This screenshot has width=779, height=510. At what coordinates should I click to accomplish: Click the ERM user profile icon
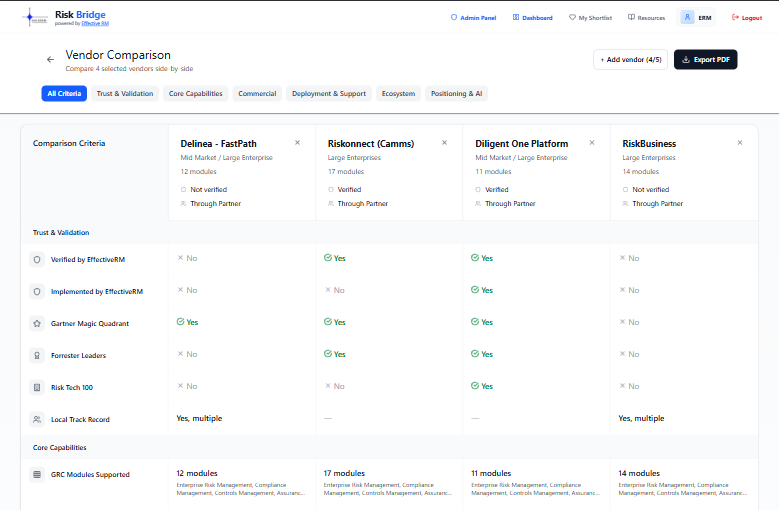point(687,17)
